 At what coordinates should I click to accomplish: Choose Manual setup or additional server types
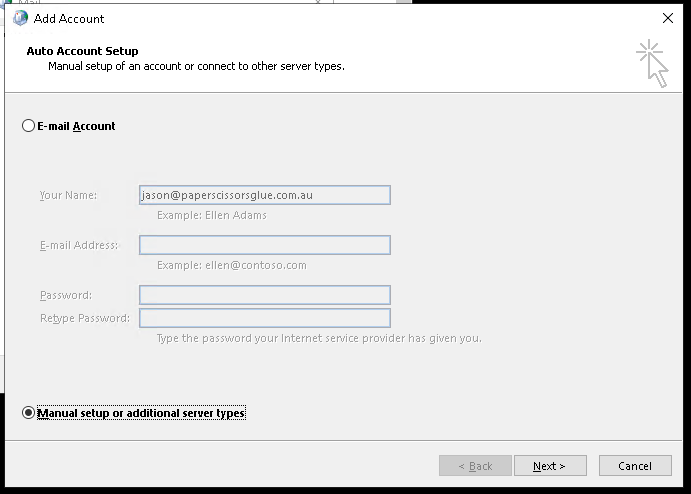point(28,413)
